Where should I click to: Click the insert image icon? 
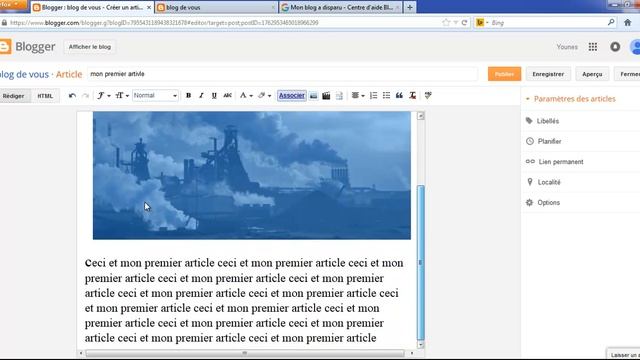(x=313, y=96)
